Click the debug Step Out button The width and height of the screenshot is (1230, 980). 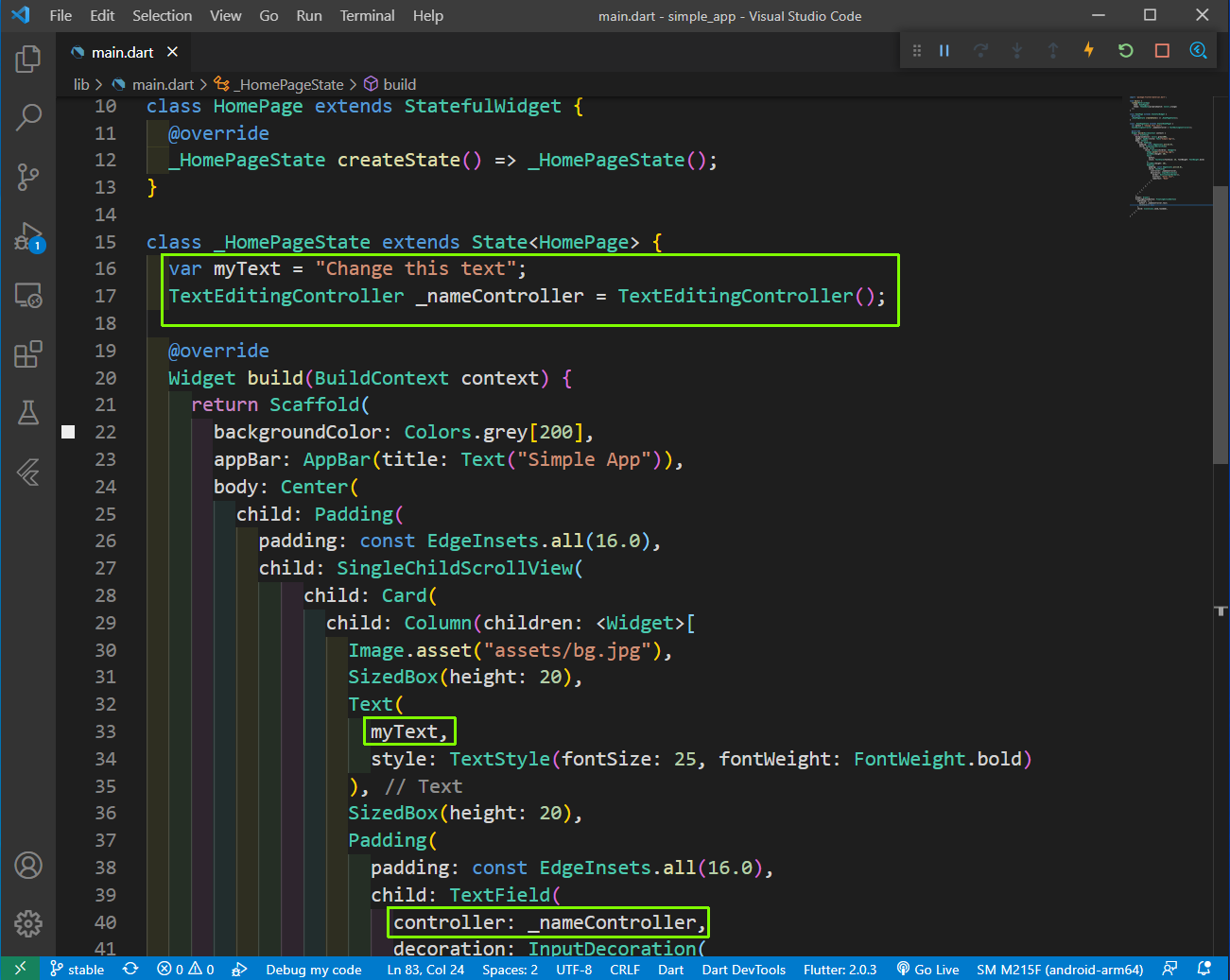tap(1052, 51)
